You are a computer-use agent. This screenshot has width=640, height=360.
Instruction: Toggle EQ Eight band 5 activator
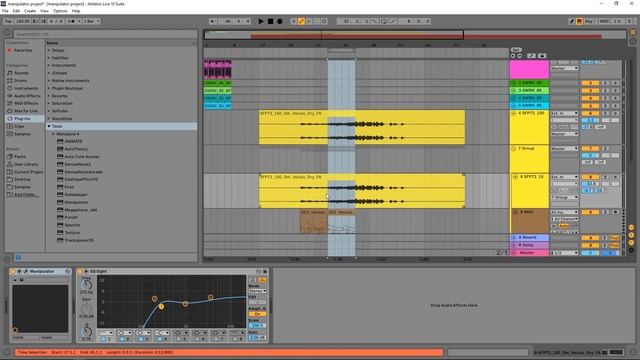coord(178,339)
